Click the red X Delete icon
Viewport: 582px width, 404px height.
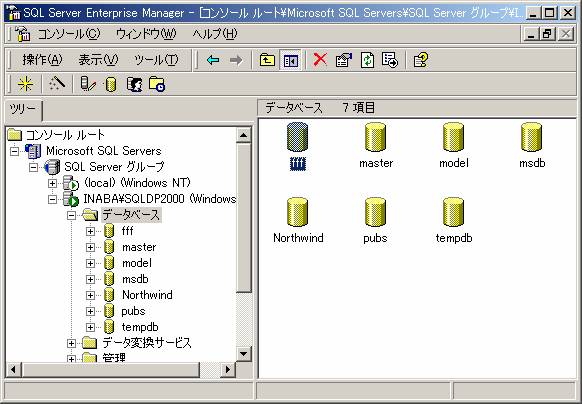(x=320, y=59)
